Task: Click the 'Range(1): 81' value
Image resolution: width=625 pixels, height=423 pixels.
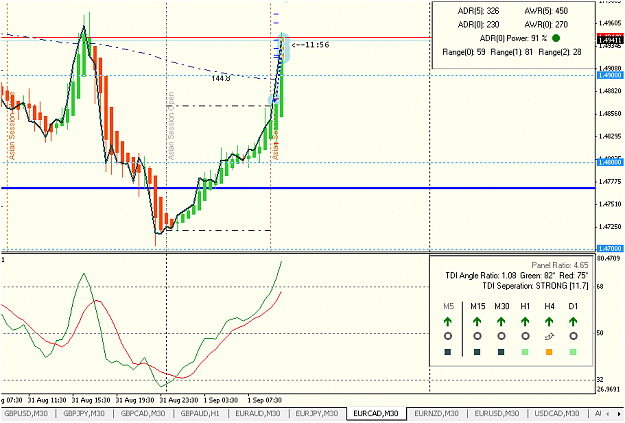Action: [x=512, y=52]
